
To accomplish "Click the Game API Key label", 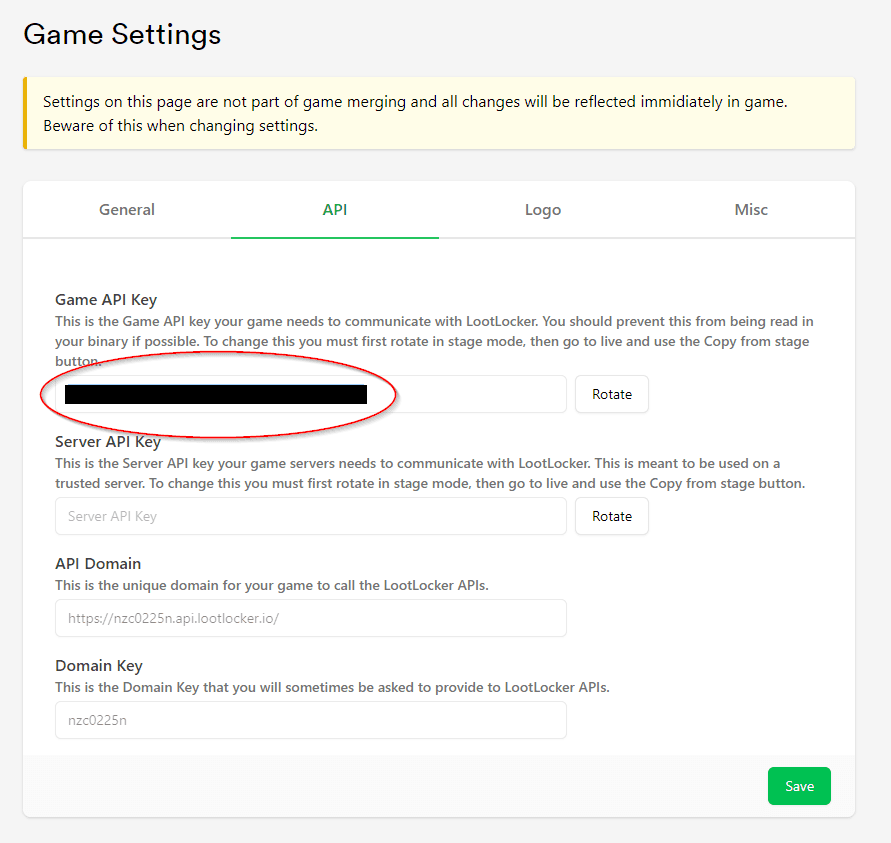I will pyautogui.click(x=106, y=299).
